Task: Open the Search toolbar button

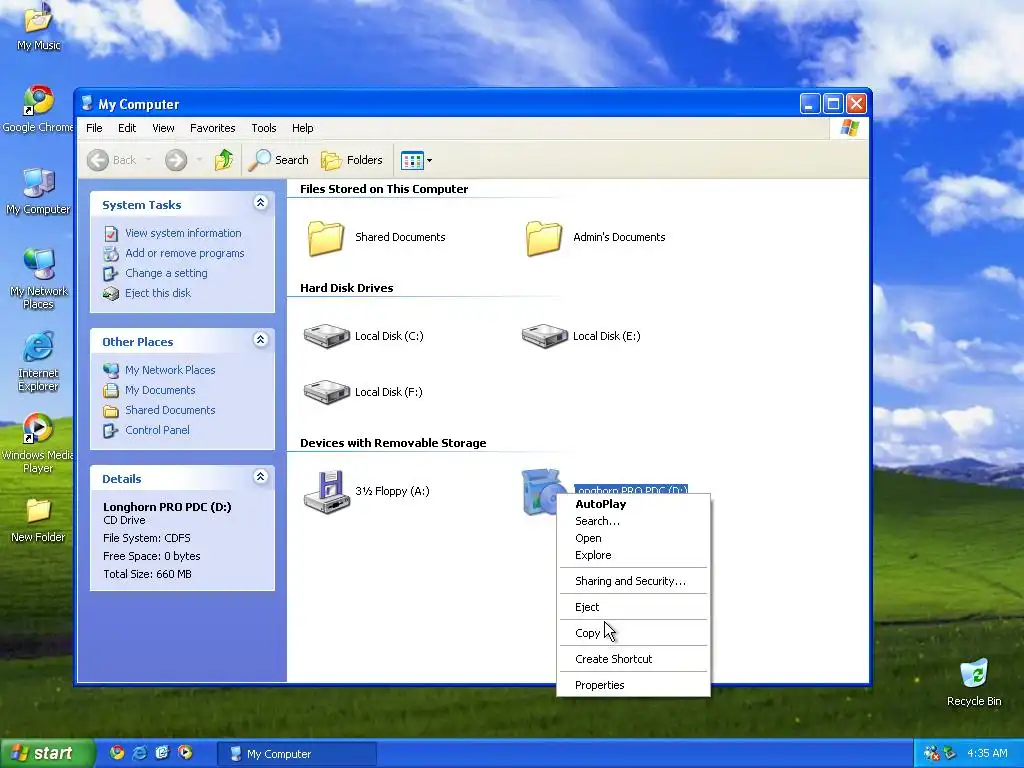Action: pos(278,160)
